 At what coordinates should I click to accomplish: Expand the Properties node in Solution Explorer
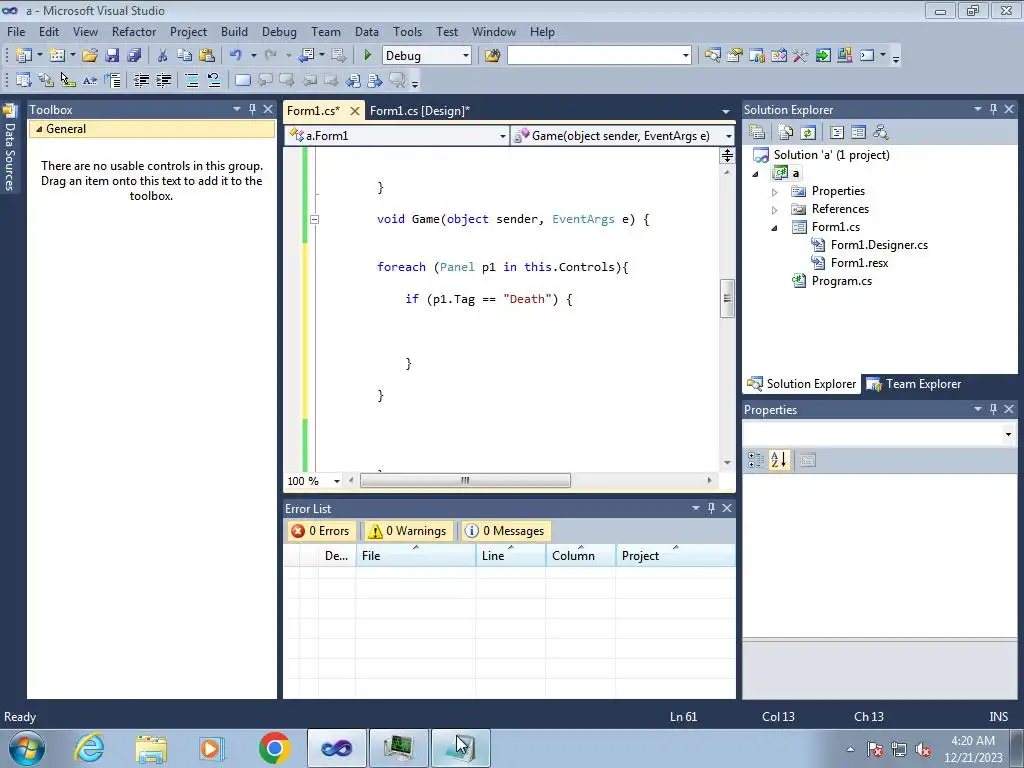click(775, 192)
